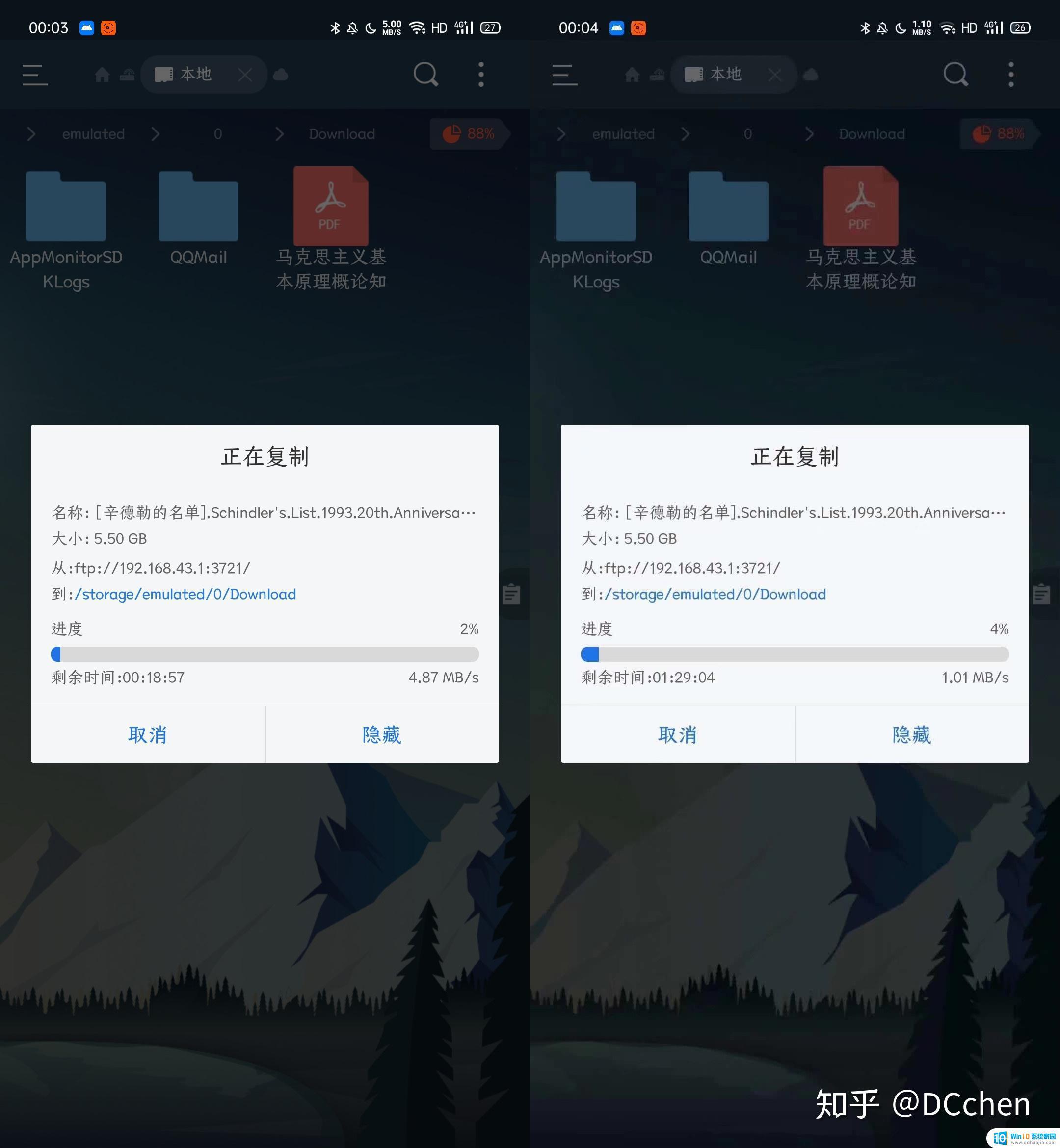
Task: Click the cloud storage icon left panel
Action: (281, 74)
